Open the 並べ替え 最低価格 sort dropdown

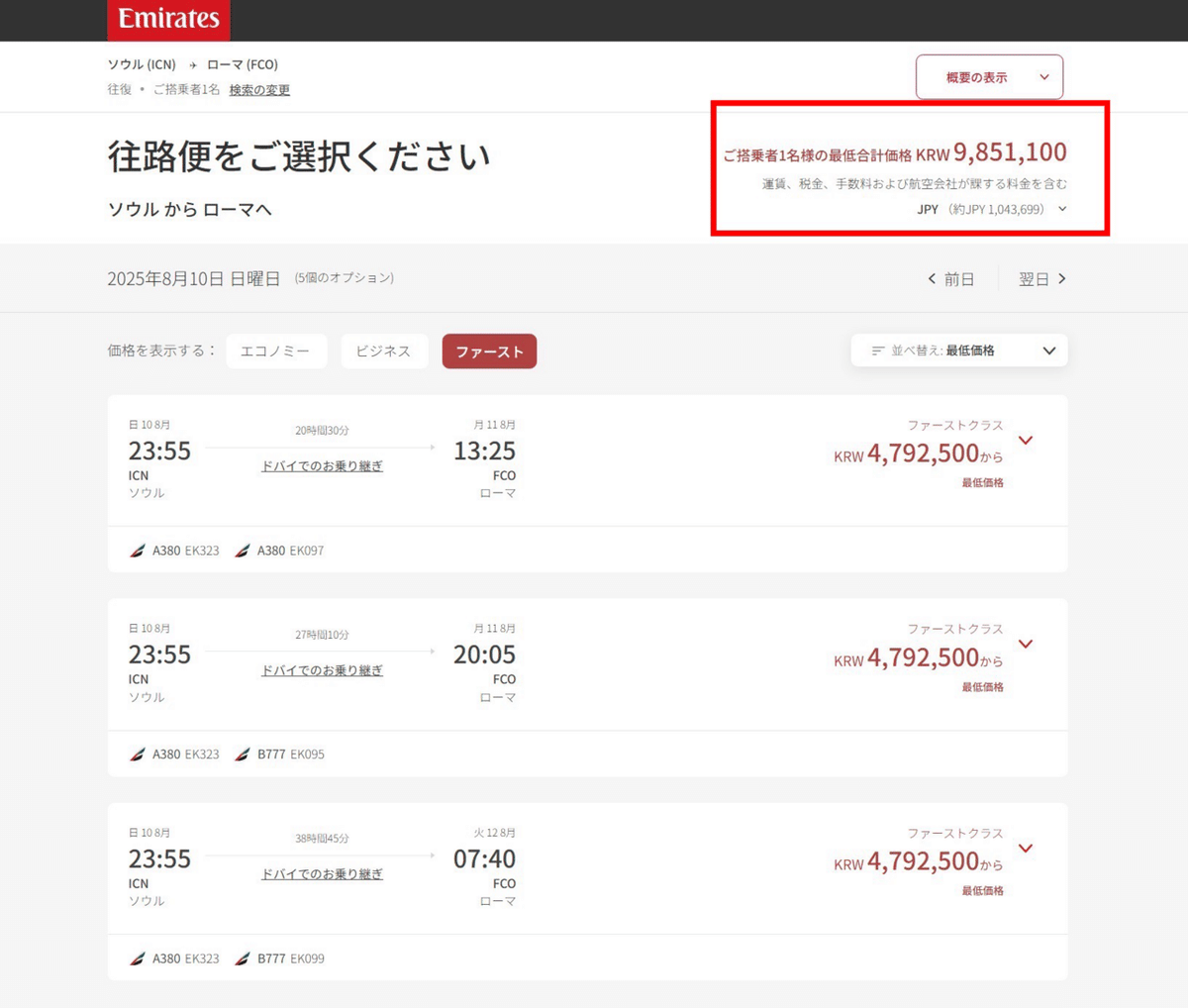959,351
